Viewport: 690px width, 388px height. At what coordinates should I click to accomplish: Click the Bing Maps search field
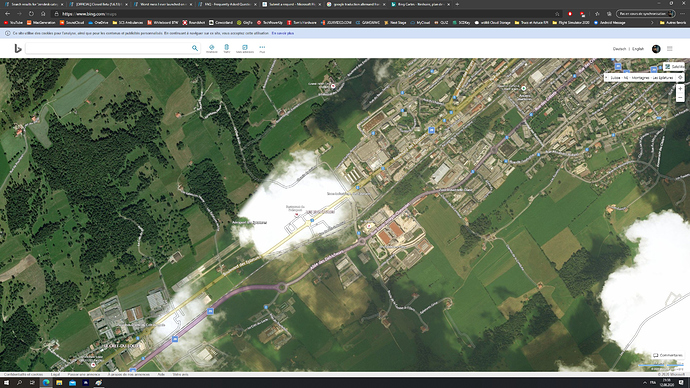pyautogui.click(x=108, y=48)
